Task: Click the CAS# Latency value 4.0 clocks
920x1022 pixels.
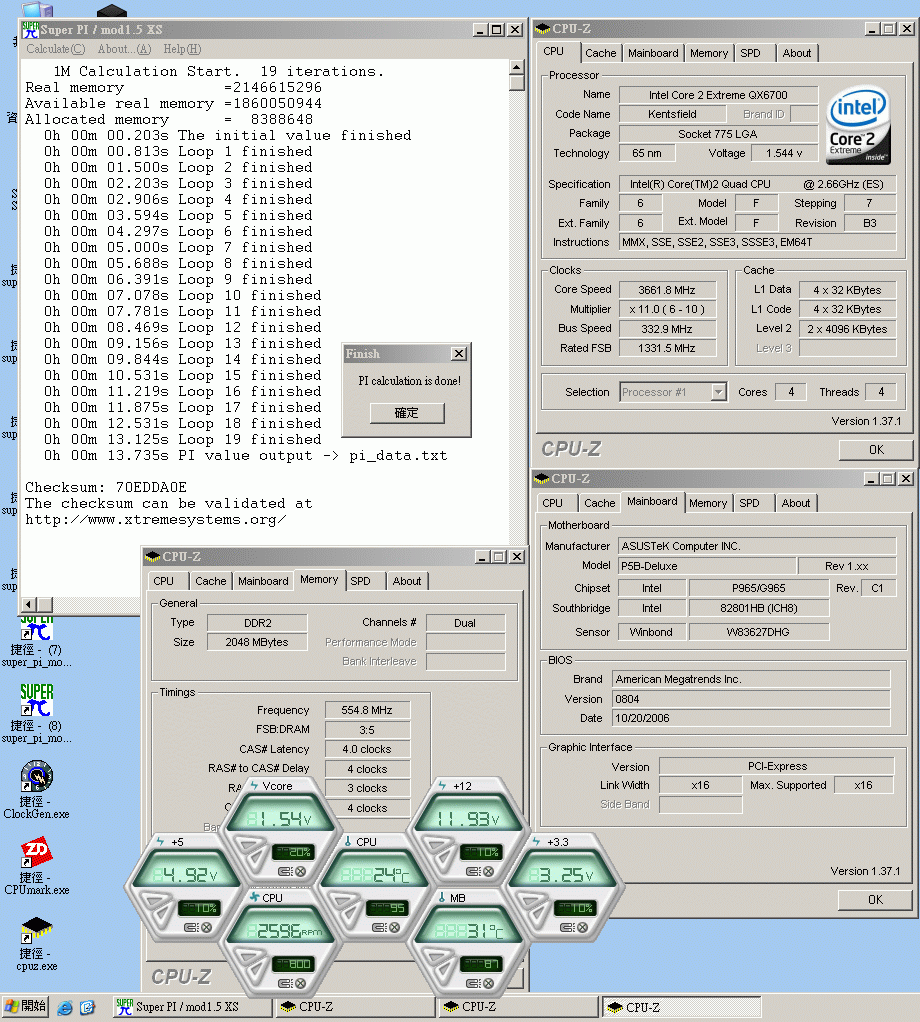Action: pyautogui.click(x=367, y=749)
